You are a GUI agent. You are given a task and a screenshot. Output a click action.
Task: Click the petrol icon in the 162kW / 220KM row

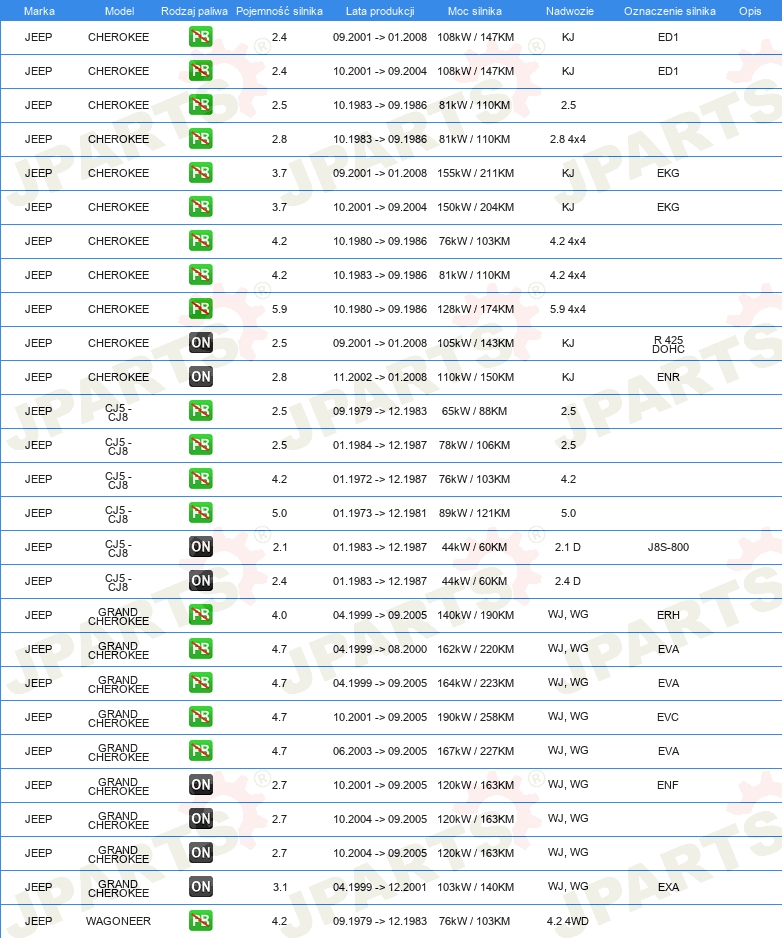tap(200, 649)
